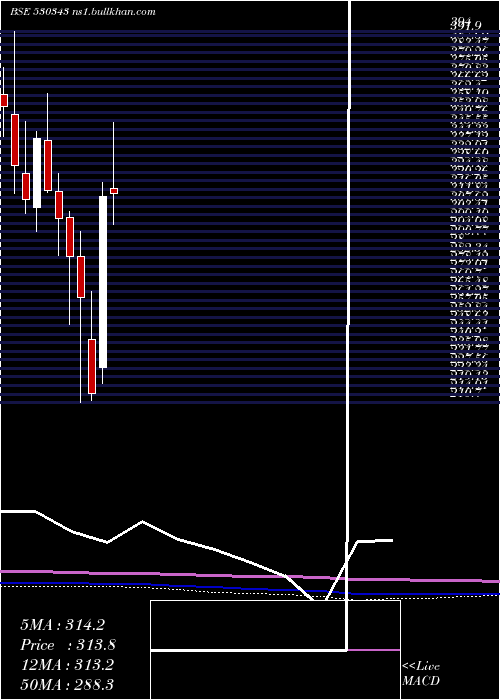Click the <<Live MACD label
This screenshot has height=700, width=500.
click(x=421, y=674)
